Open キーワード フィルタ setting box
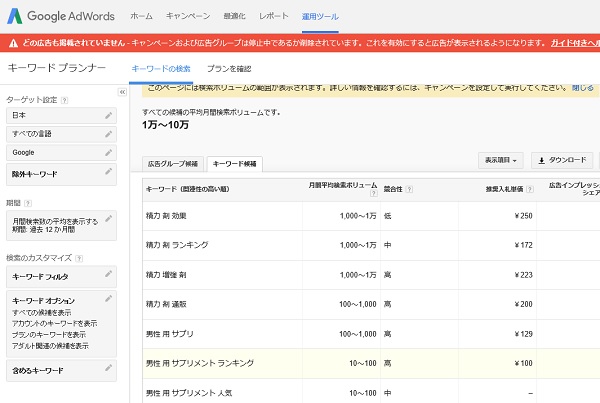 click(61, 277)
